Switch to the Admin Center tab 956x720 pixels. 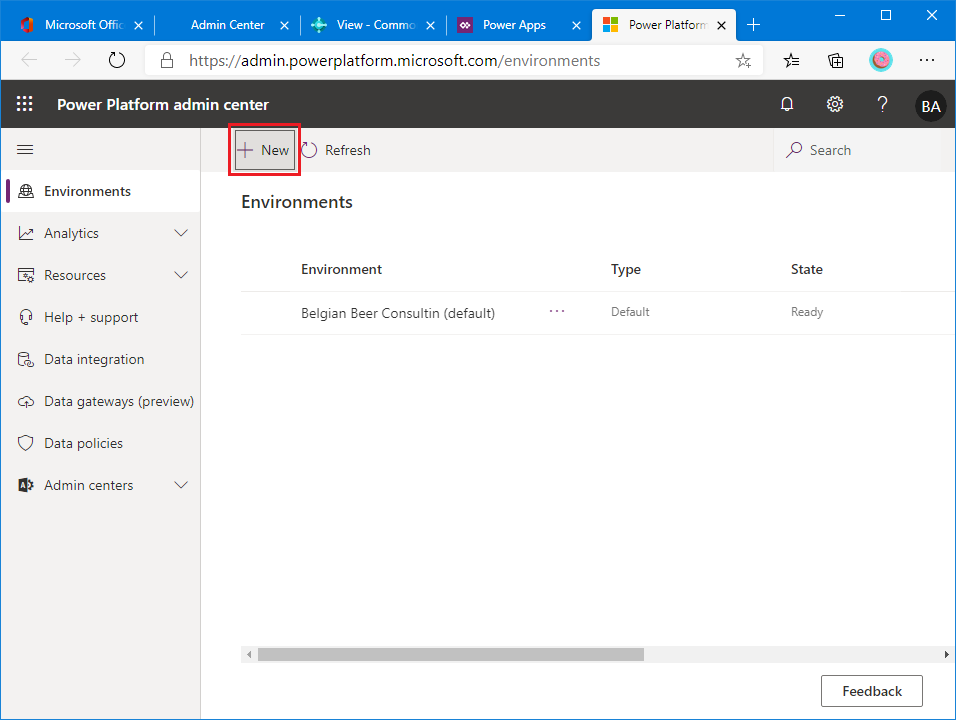click(x=227, y=25)
